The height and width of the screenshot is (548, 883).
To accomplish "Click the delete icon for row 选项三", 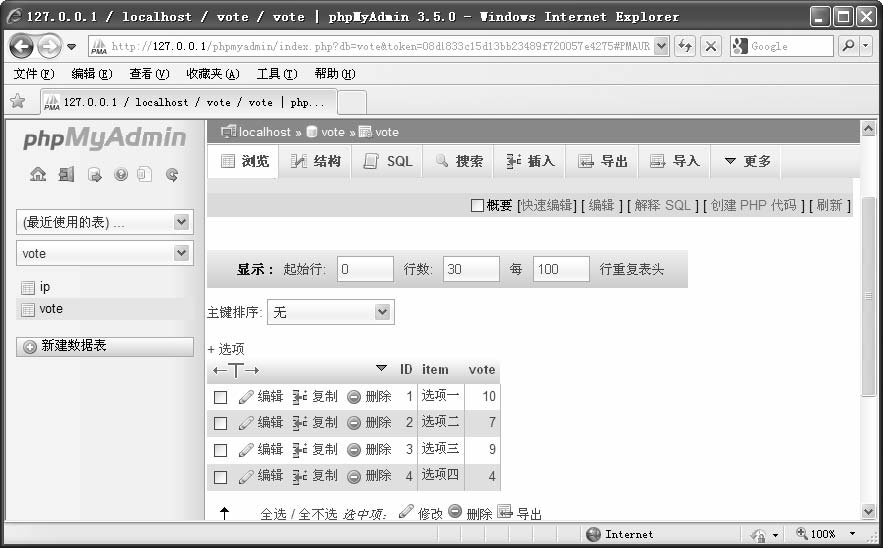I will coord(354,449).
